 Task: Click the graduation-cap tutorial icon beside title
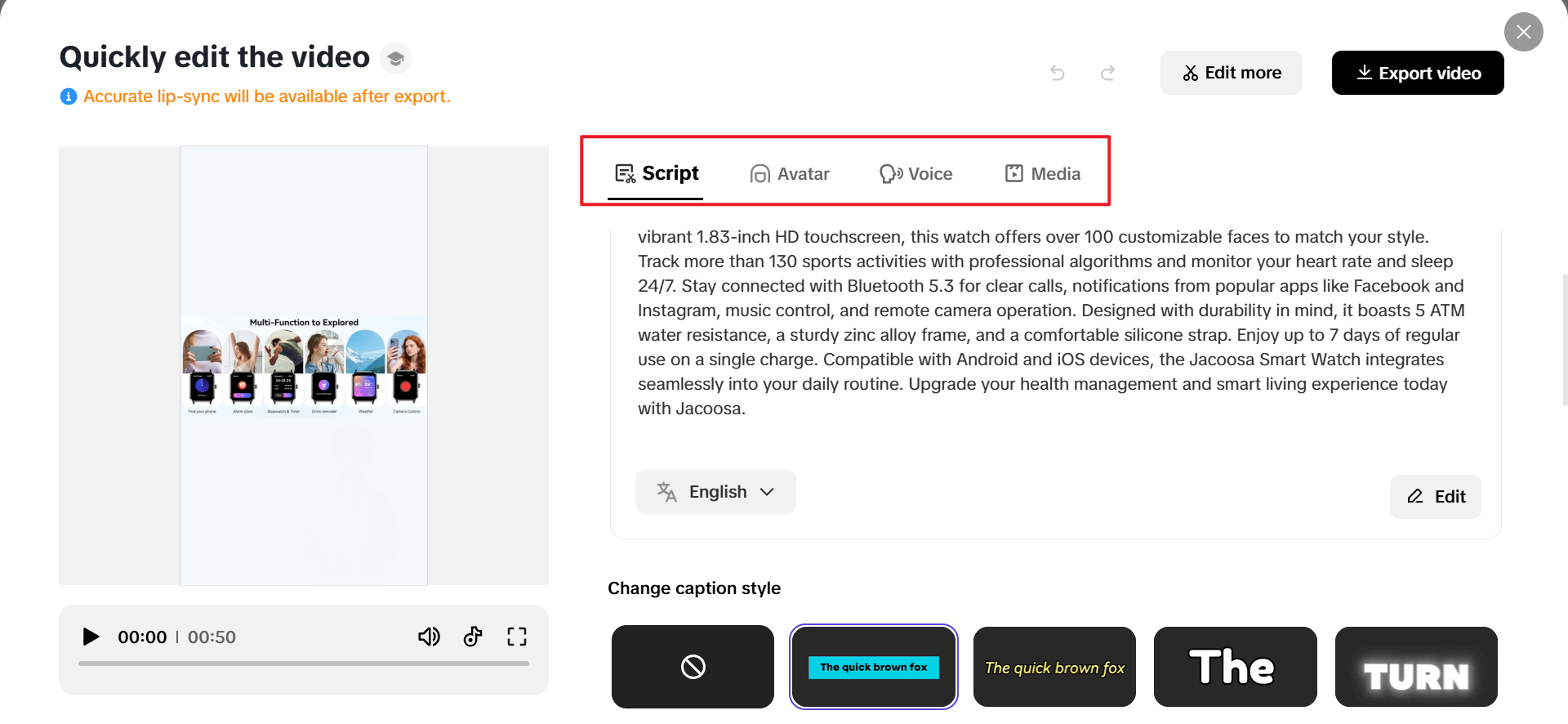coord(395,58)
